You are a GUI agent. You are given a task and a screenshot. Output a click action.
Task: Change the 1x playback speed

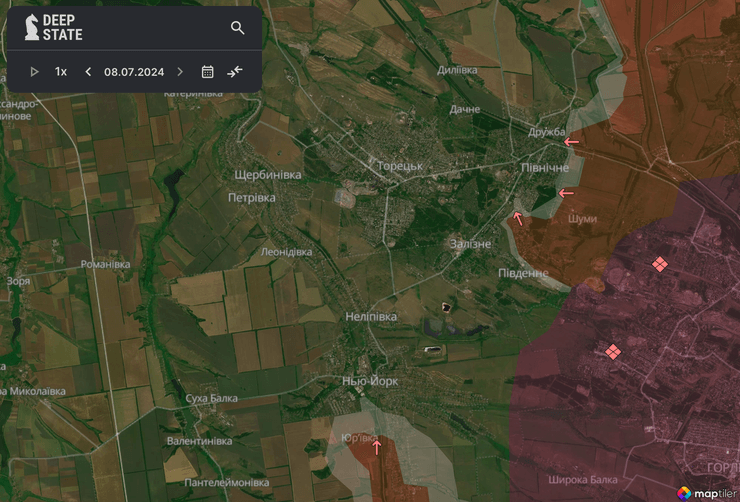click(61, 72)
